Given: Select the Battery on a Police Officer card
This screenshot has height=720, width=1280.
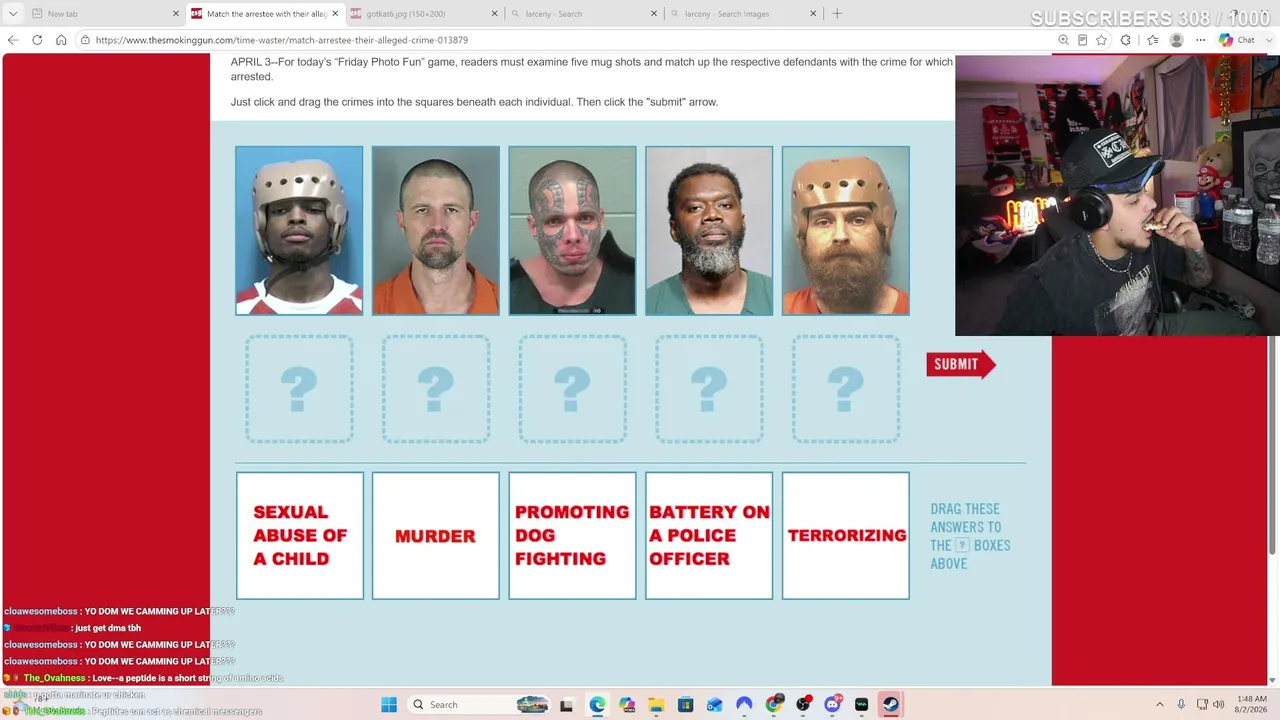Looking at the screenshot, I should [x=709, y=536].
